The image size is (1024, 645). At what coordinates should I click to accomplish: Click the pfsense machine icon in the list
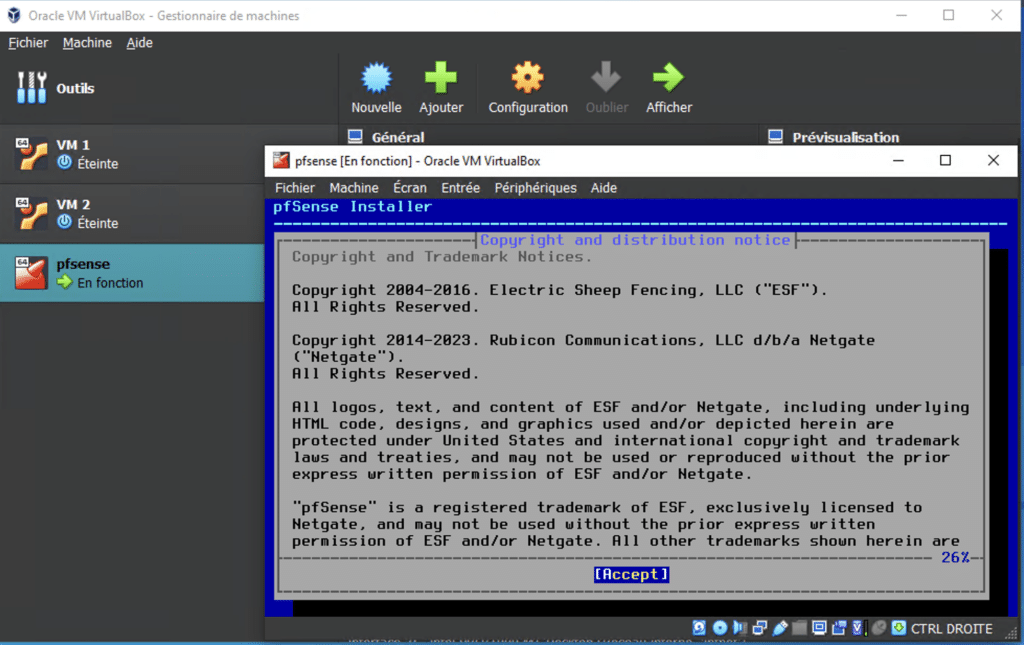coord(31,273)
